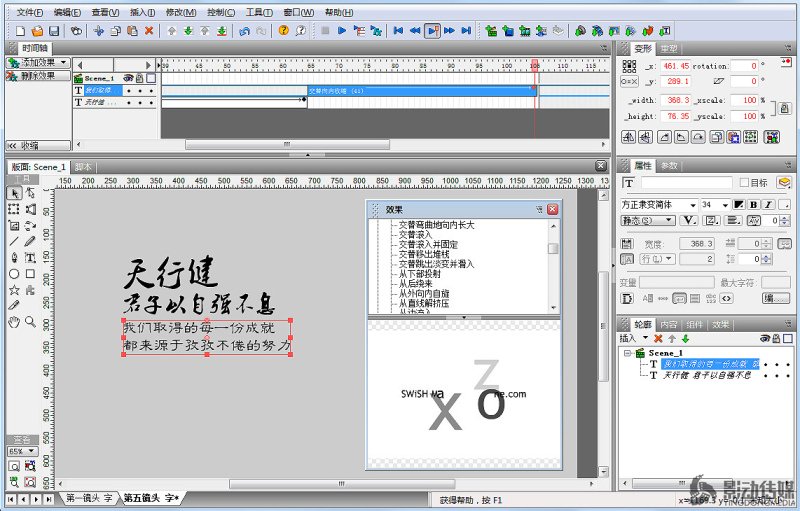Switch to the 内容 (Content) tab
The height and width of the screenshot is (511, 800).
click(x=668, y=325)
